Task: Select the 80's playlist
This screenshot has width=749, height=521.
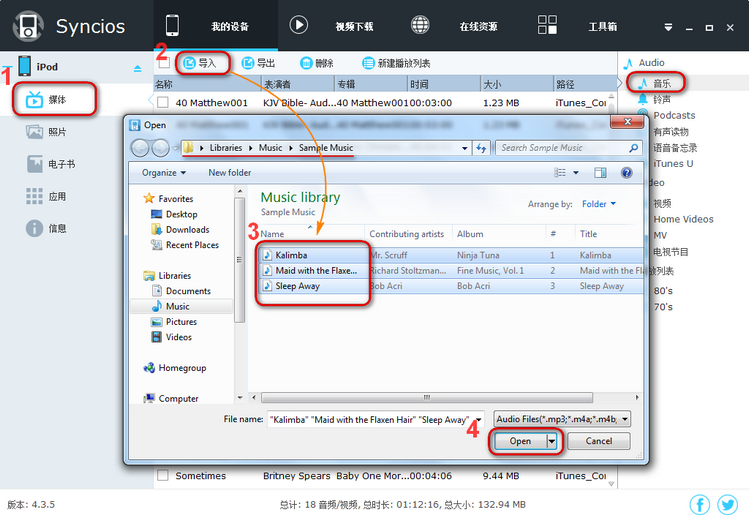Action: click(x=663, y=291)
